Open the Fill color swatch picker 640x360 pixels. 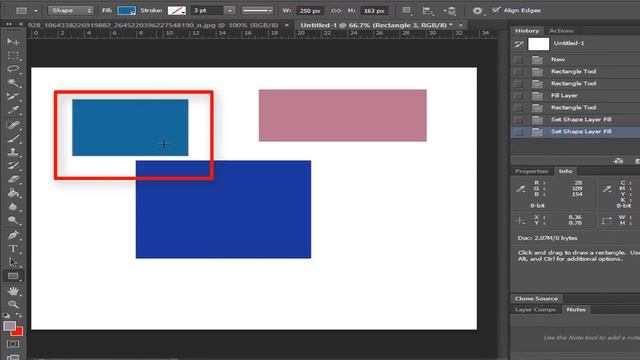127,11
